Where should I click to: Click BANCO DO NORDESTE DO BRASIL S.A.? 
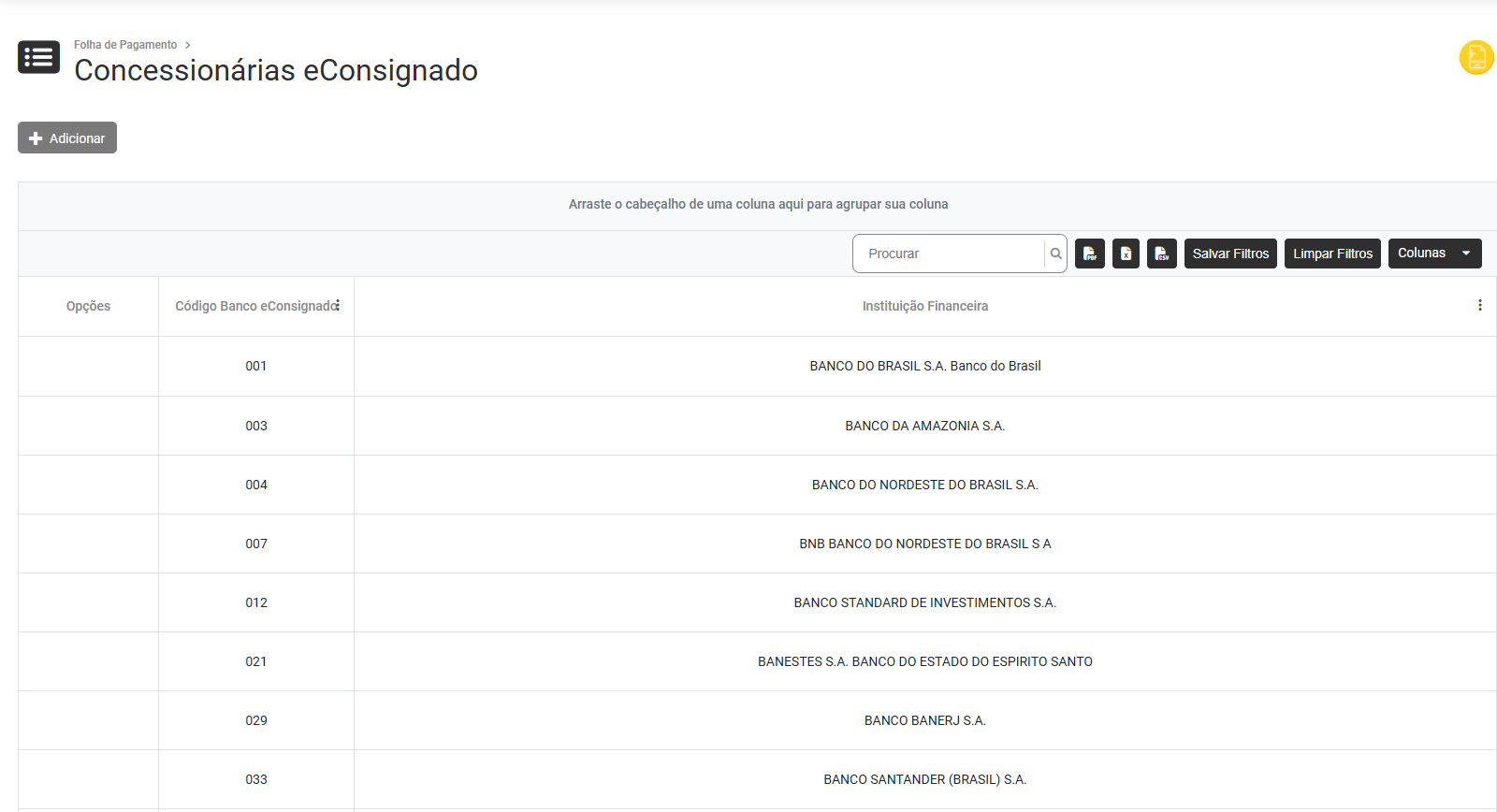point(925,485)
